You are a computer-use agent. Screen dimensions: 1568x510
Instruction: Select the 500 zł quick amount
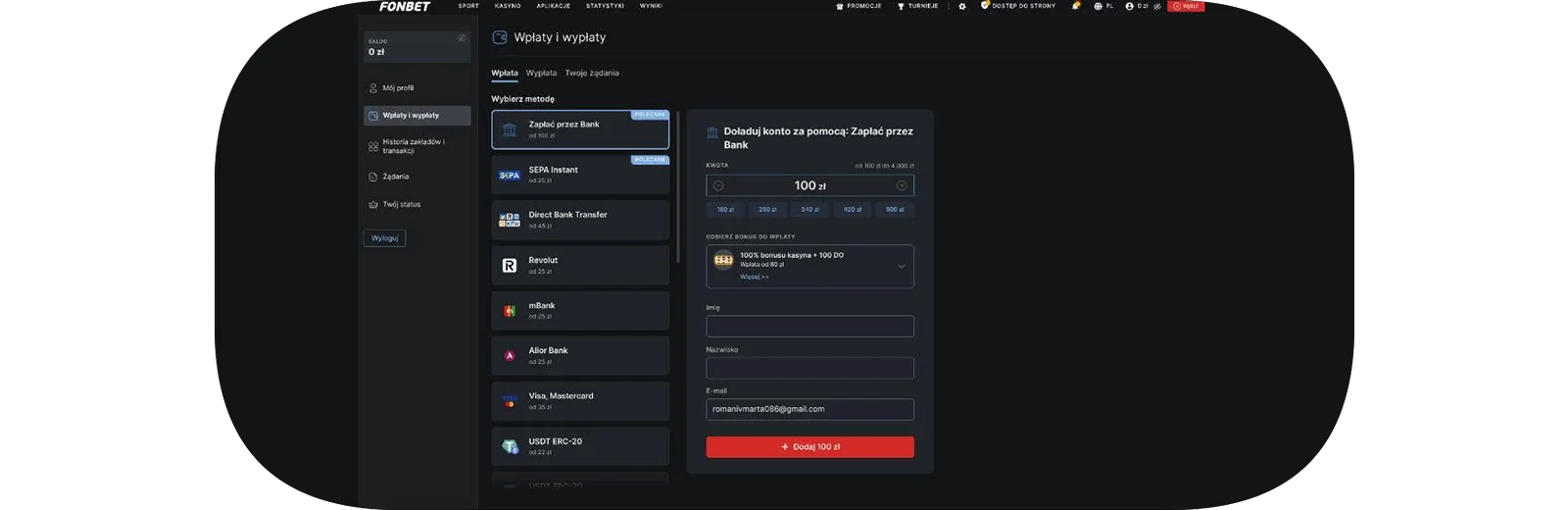(x=895, y=209)
